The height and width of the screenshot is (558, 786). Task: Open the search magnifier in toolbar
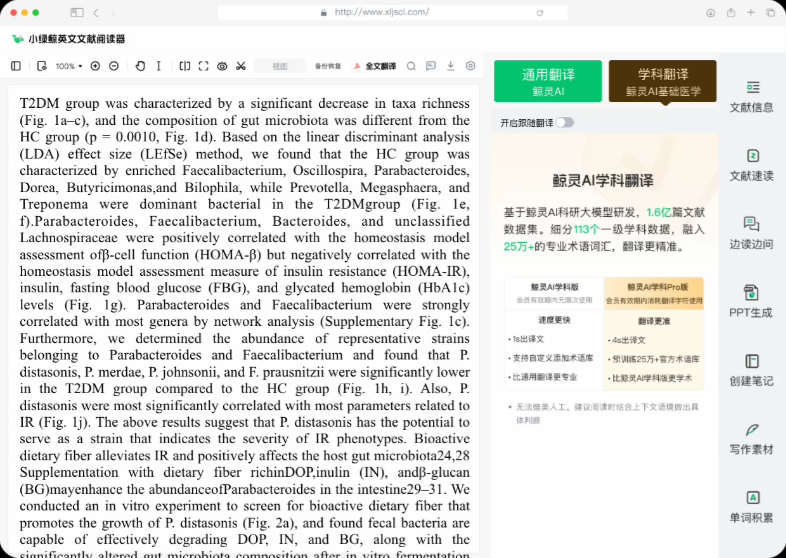pos(411,66)
